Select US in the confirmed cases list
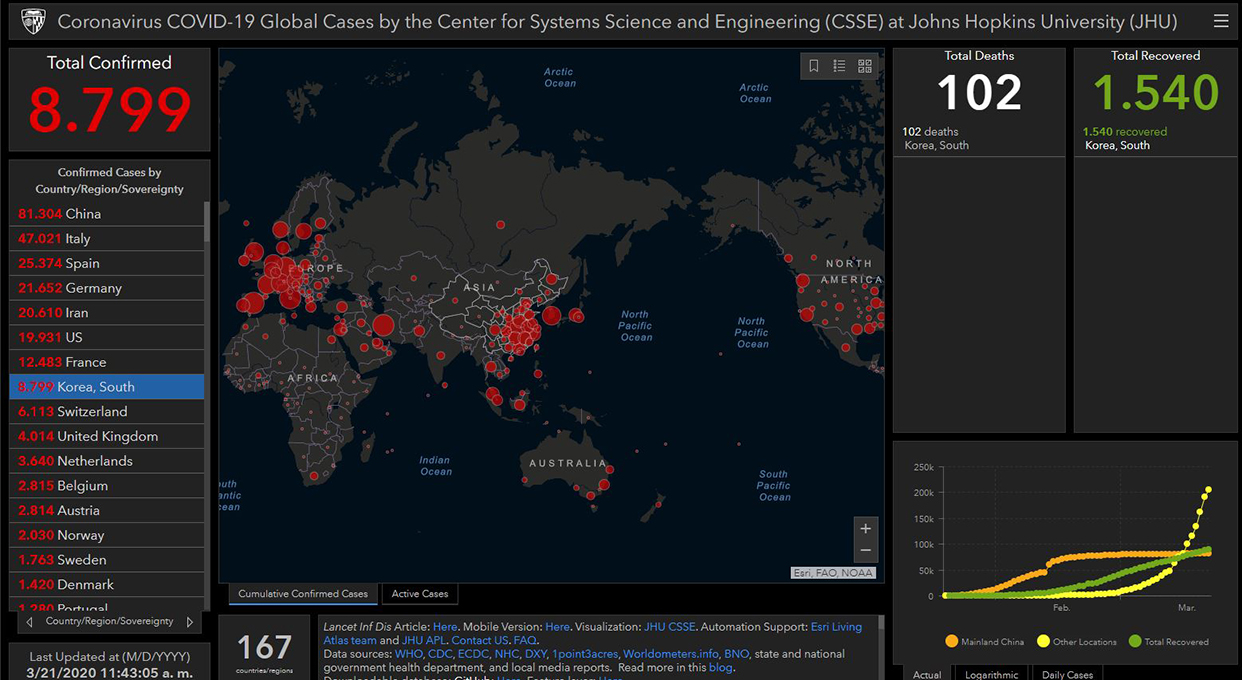The image size is (1242, 680). [x=107, y=337]
